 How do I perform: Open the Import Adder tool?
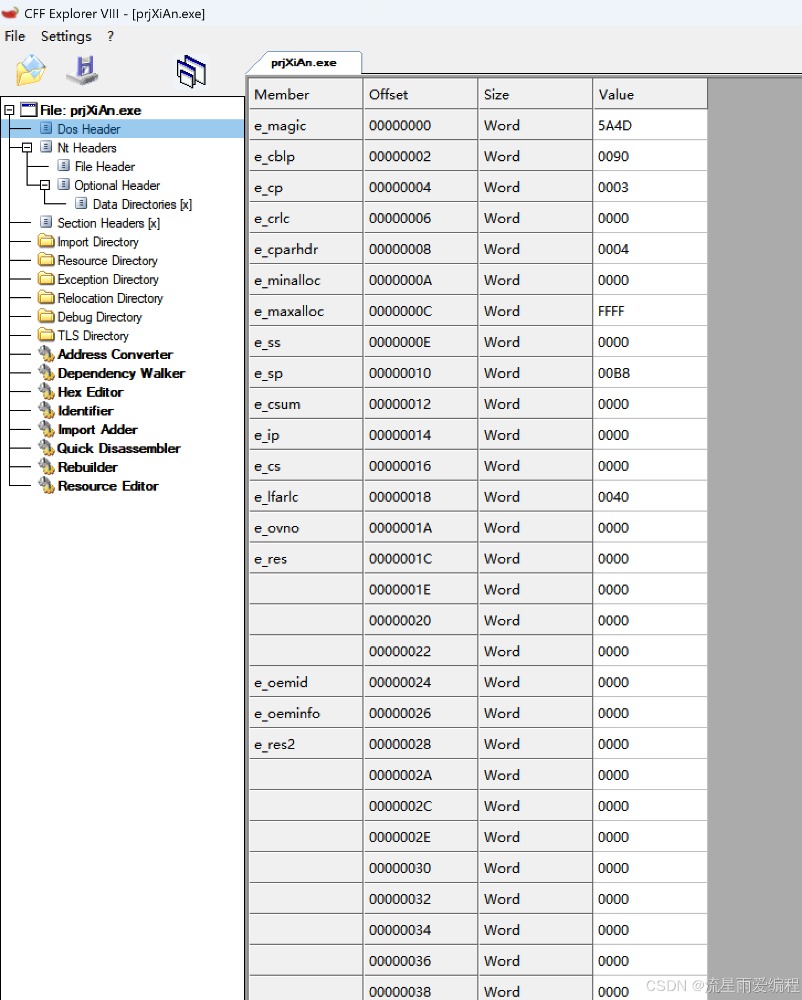tap(97, 429)
